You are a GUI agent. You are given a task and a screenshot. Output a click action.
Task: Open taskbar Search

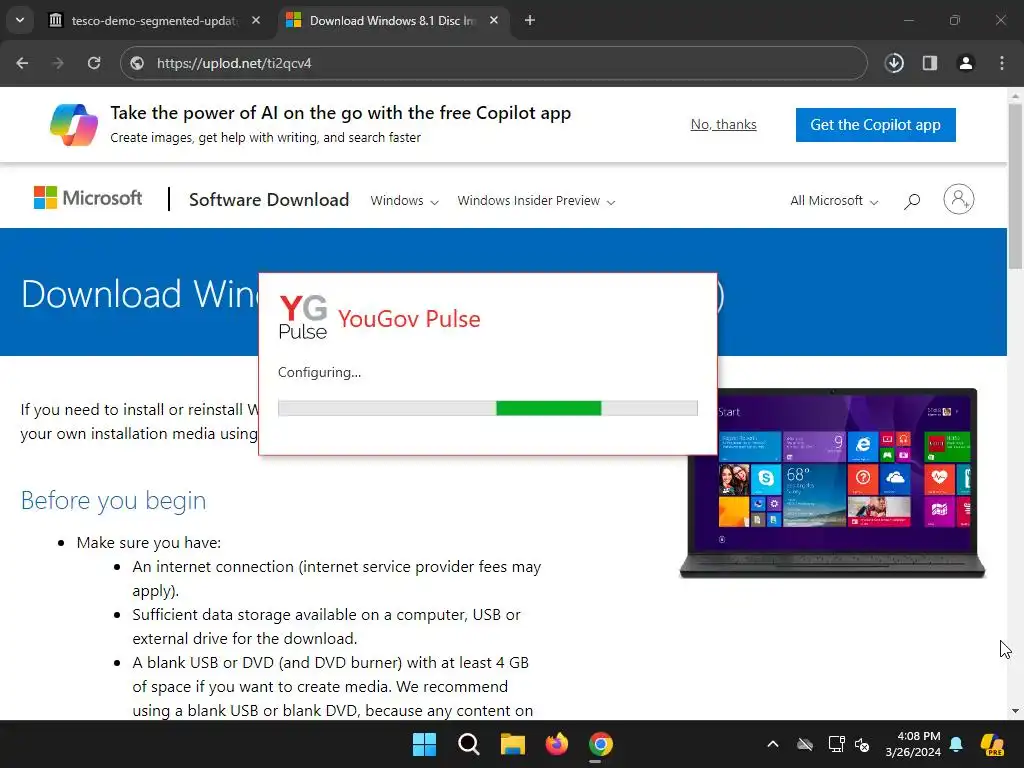click(x=468, y=744)
